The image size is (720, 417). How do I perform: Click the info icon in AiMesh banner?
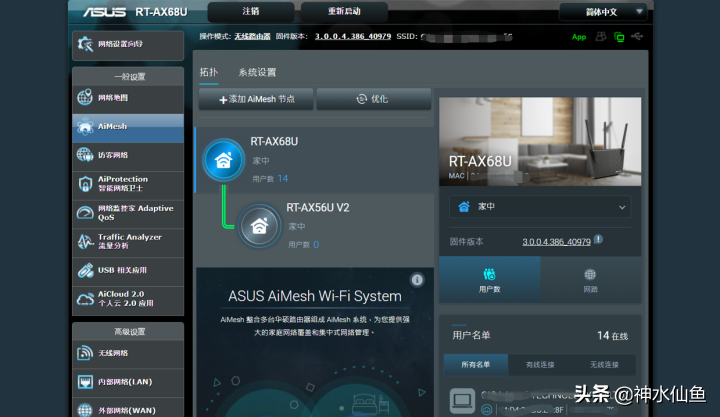[x=417, y=280]
